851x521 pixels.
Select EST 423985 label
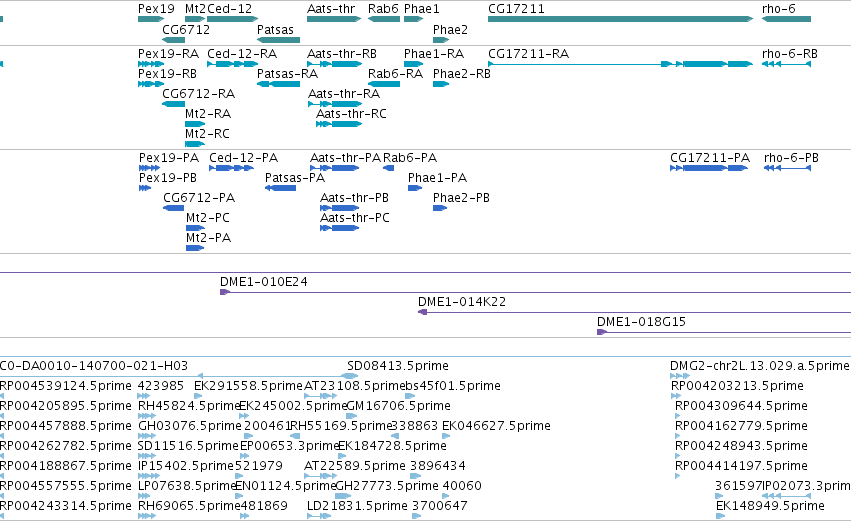pos(161,386)
